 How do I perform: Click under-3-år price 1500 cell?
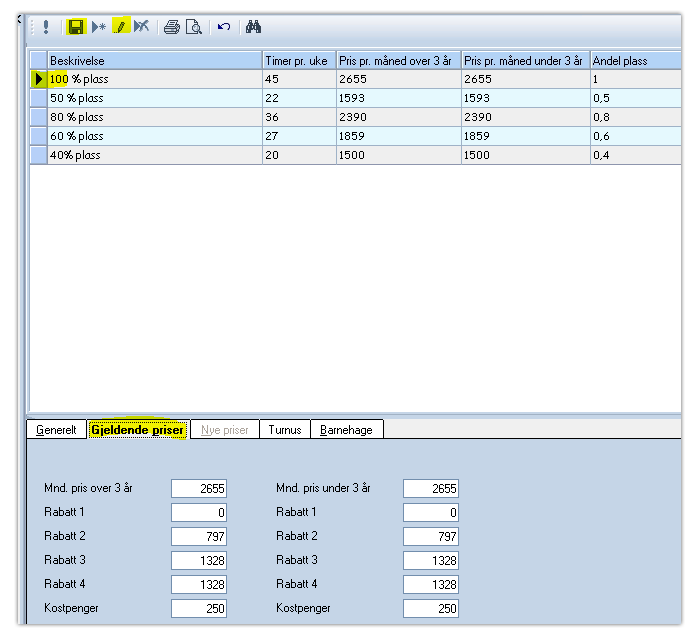pos(525,155)
